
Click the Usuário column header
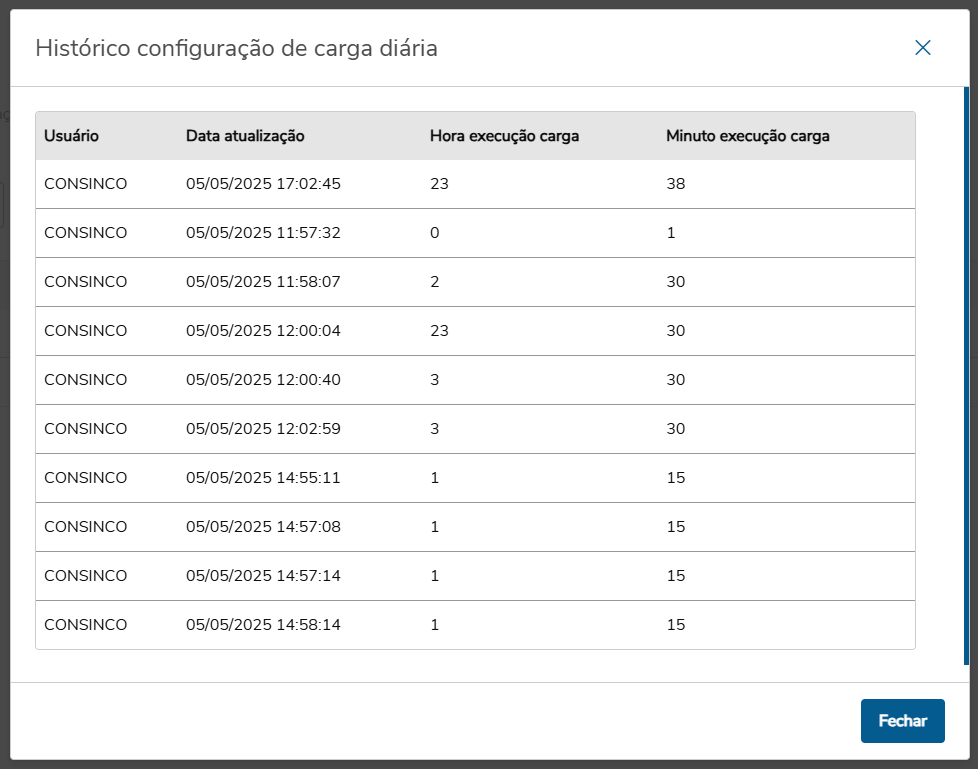pos(72,136)
